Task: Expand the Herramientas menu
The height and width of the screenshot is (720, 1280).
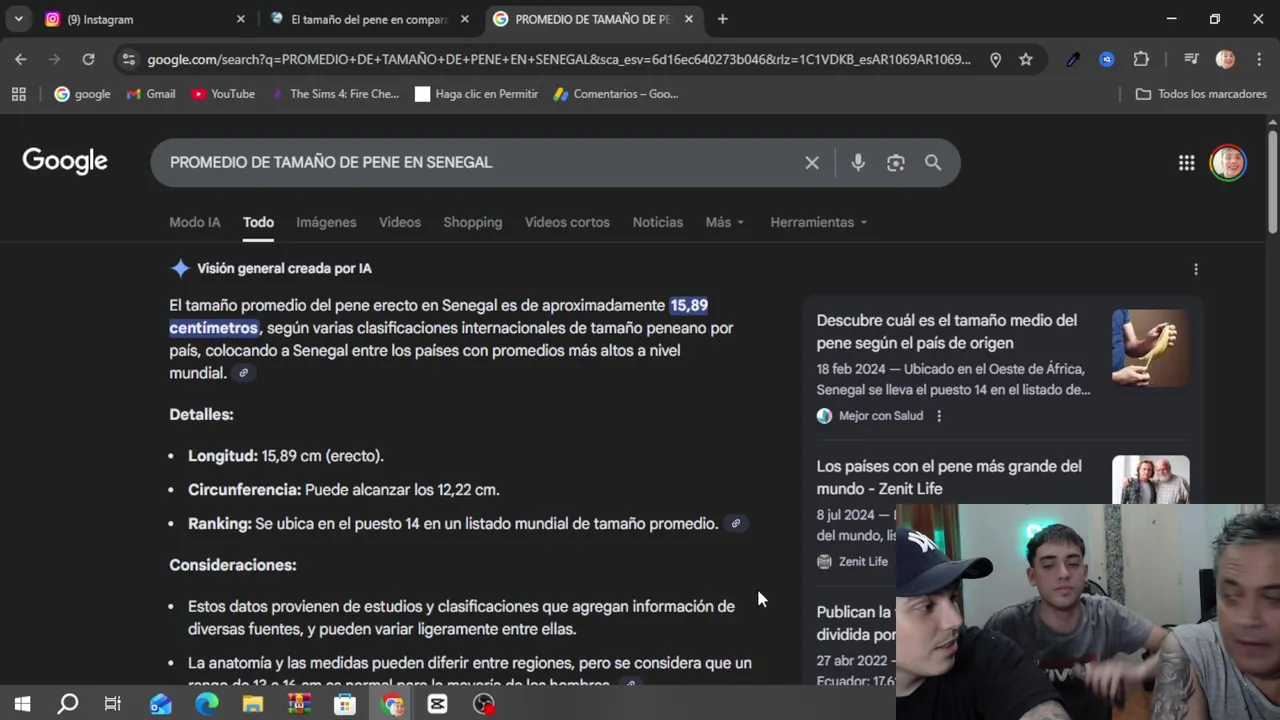Action: [818, 222]
